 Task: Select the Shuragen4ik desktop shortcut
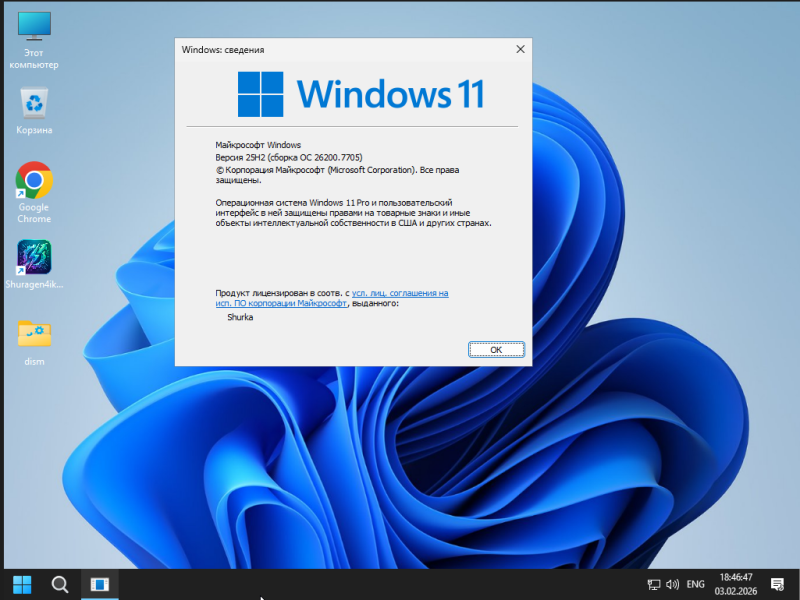click(34, 258)
